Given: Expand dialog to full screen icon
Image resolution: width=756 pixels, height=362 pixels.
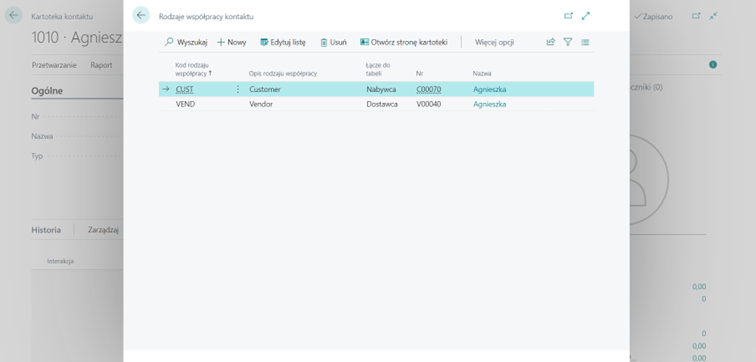Looking at the screenshot, I should pyautogui.click(x=586, y=16).
